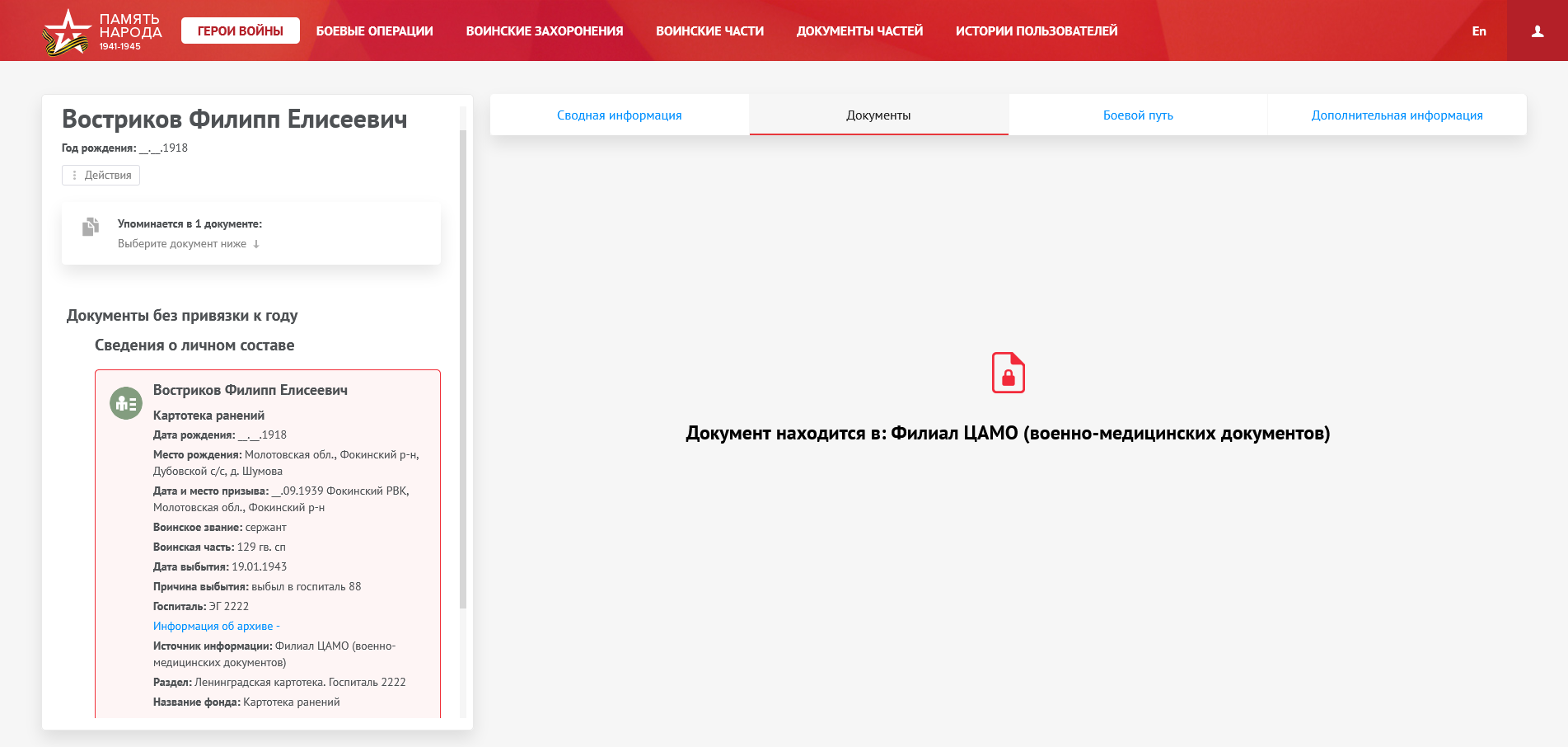Click the down arrow after 'Выберите документ ниже'

click(x=256, y=244)
